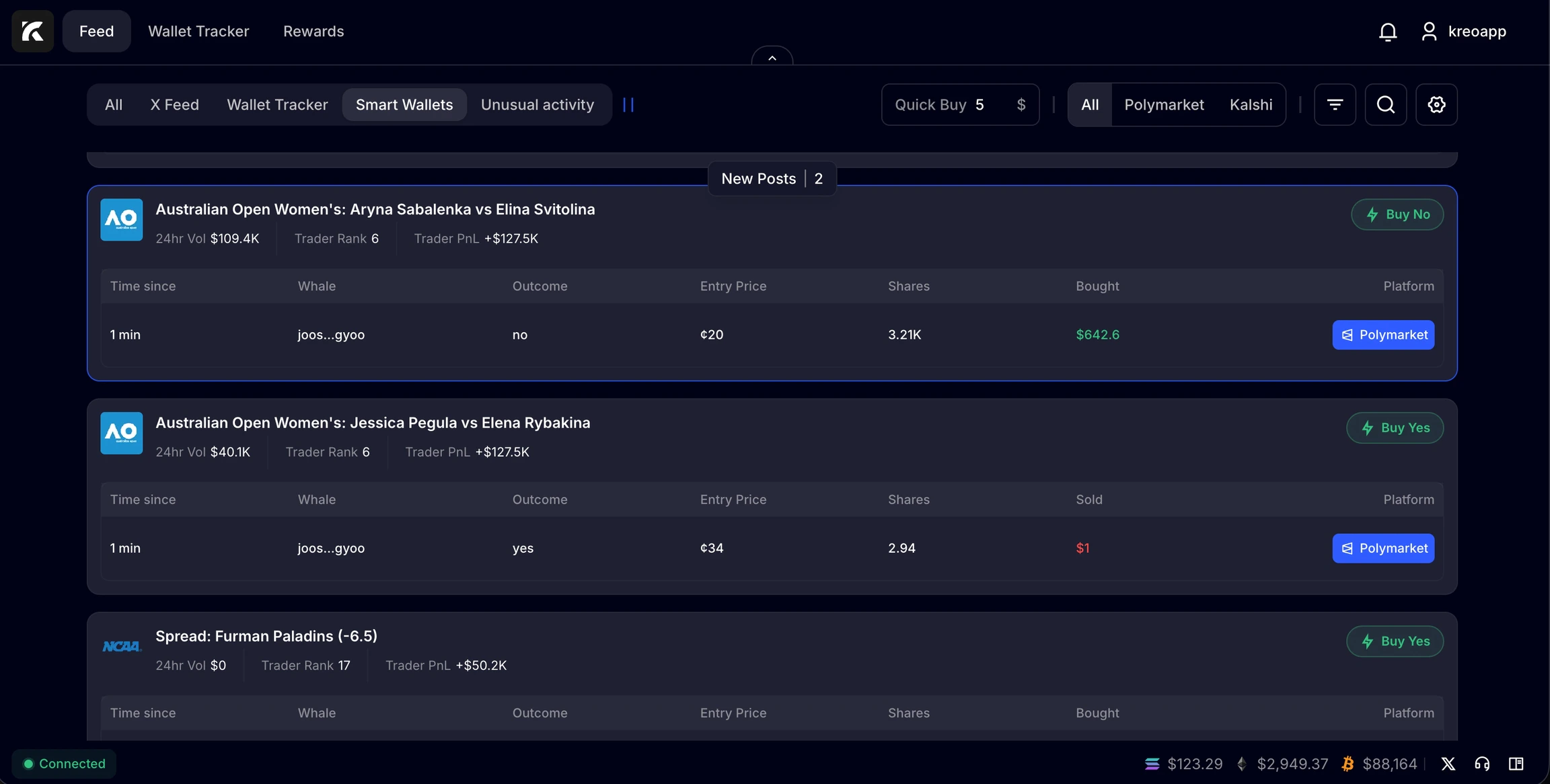Load the New Posts pill
The image size is (1550, 784).
click(772, 179)
